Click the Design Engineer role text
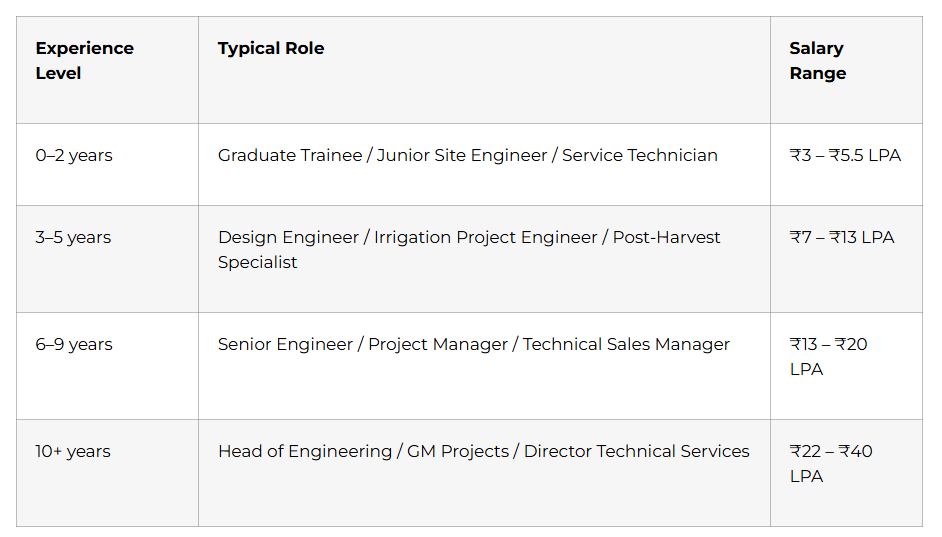Screen dimensions: 942x537 (288, 237)
